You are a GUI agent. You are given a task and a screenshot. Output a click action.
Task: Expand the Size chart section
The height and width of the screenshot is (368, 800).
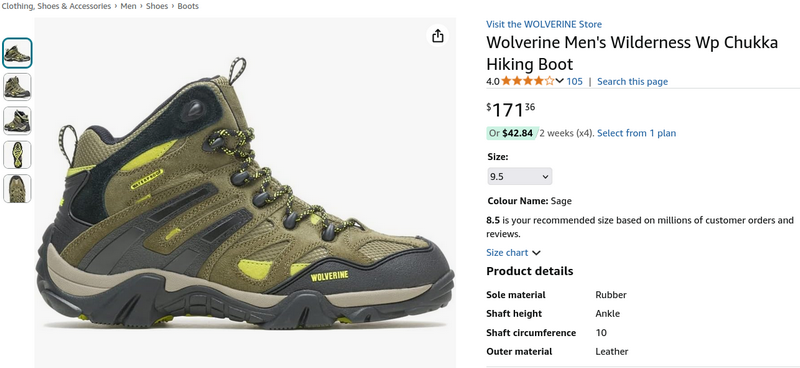(x=513, y=253)
